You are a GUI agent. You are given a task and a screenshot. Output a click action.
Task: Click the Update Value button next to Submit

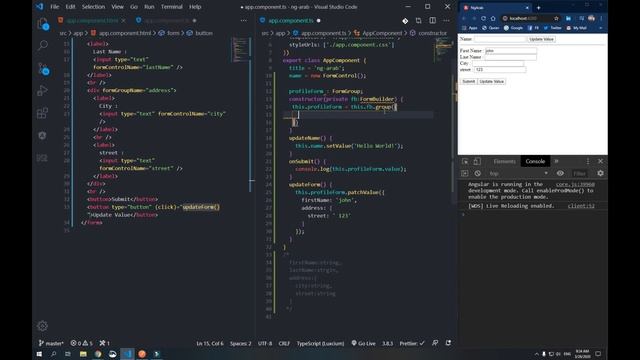[x=491, y=82]
